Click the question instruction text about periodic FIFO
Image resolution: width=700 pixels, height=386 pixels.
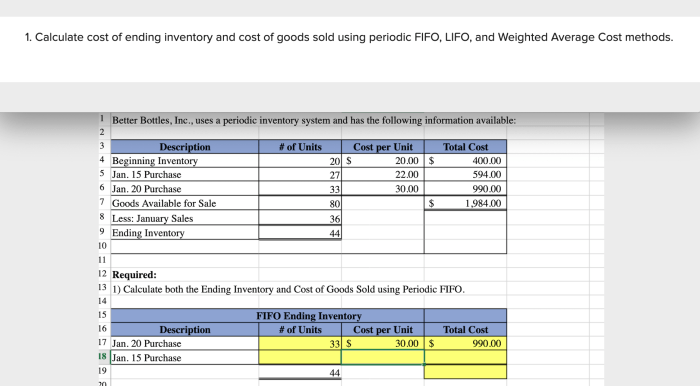pos(349,37)
